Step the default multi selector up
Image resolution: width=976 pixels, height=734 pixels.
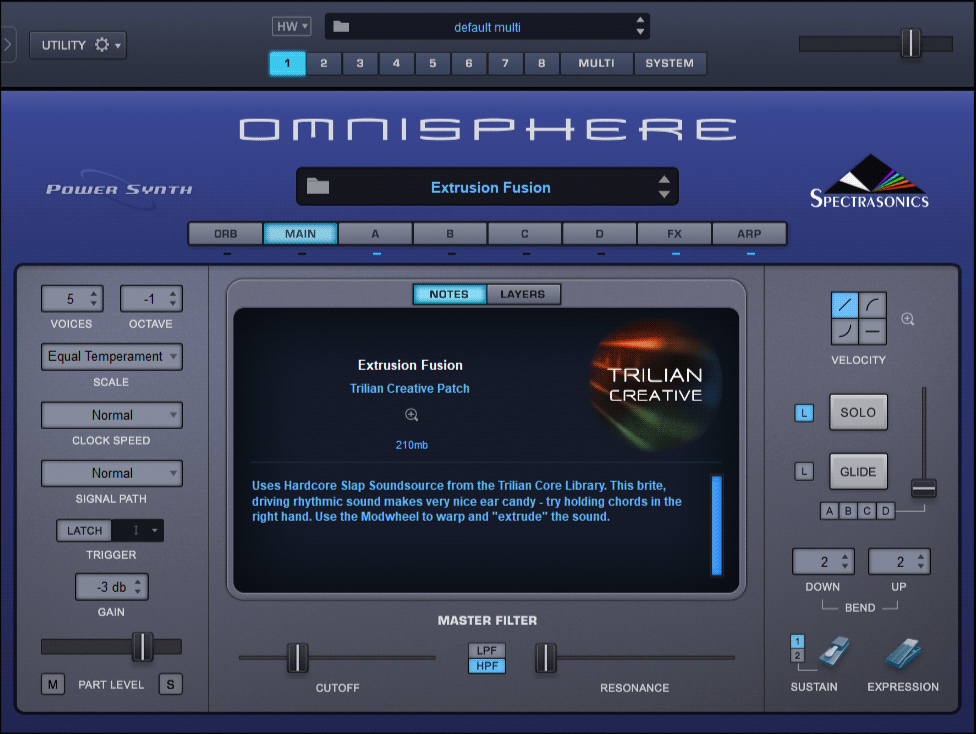[x=640, y=21]
